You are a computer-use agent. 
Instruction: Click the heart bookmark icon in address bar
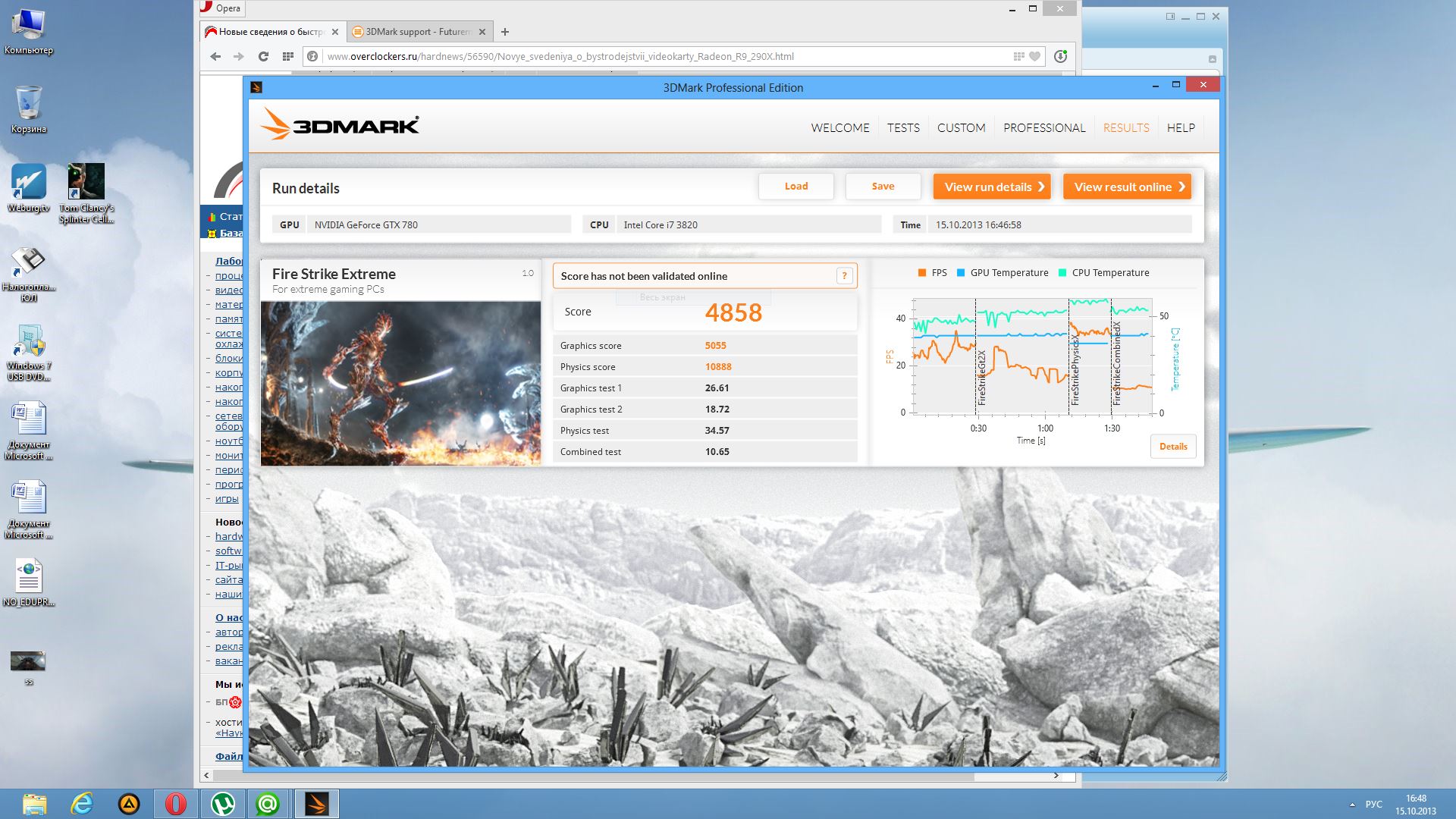point(1034,56)
